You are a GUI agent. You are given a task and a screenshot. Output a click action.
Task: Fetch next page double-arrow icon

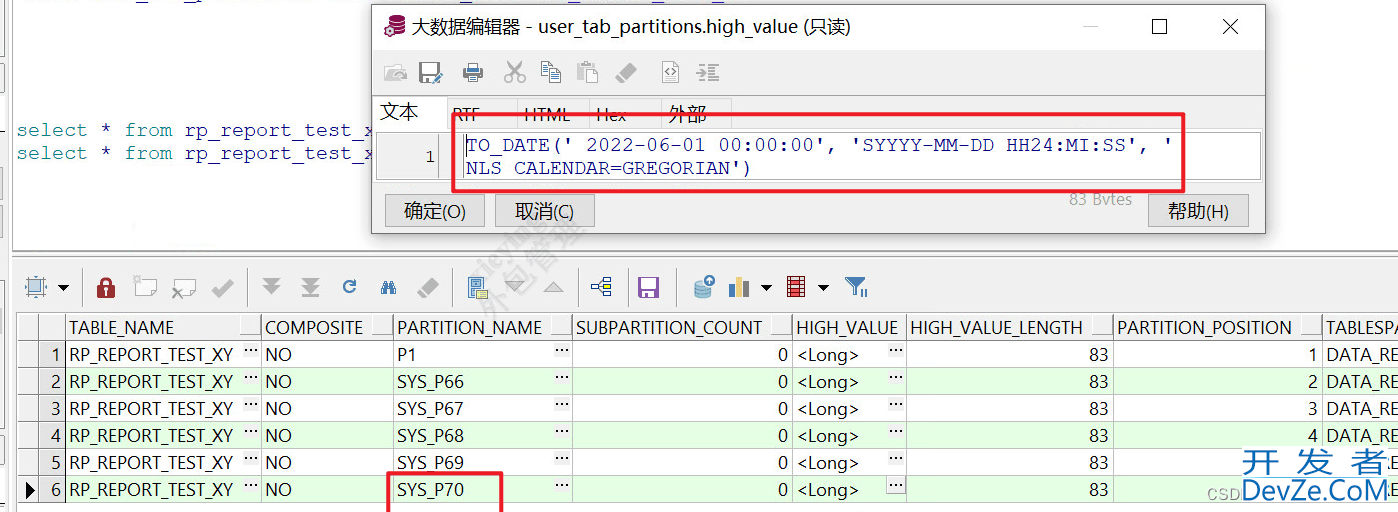coord(271,288)
